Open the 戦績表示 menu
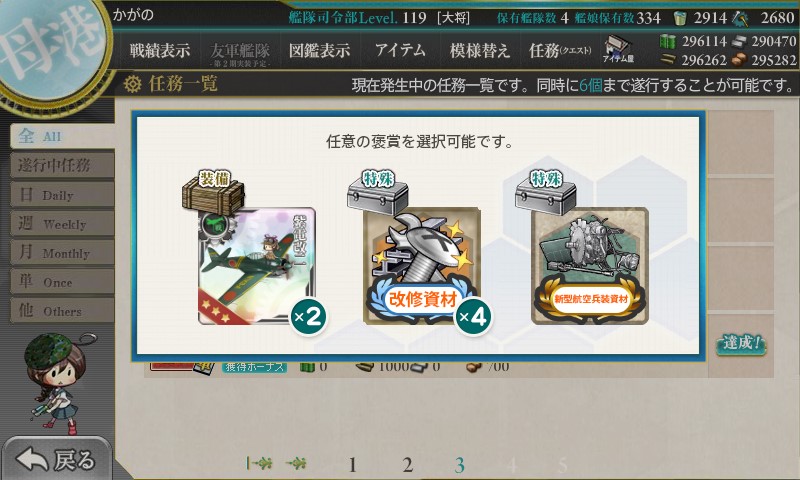This screenshot has height=480, width=800. pos(160,50)
